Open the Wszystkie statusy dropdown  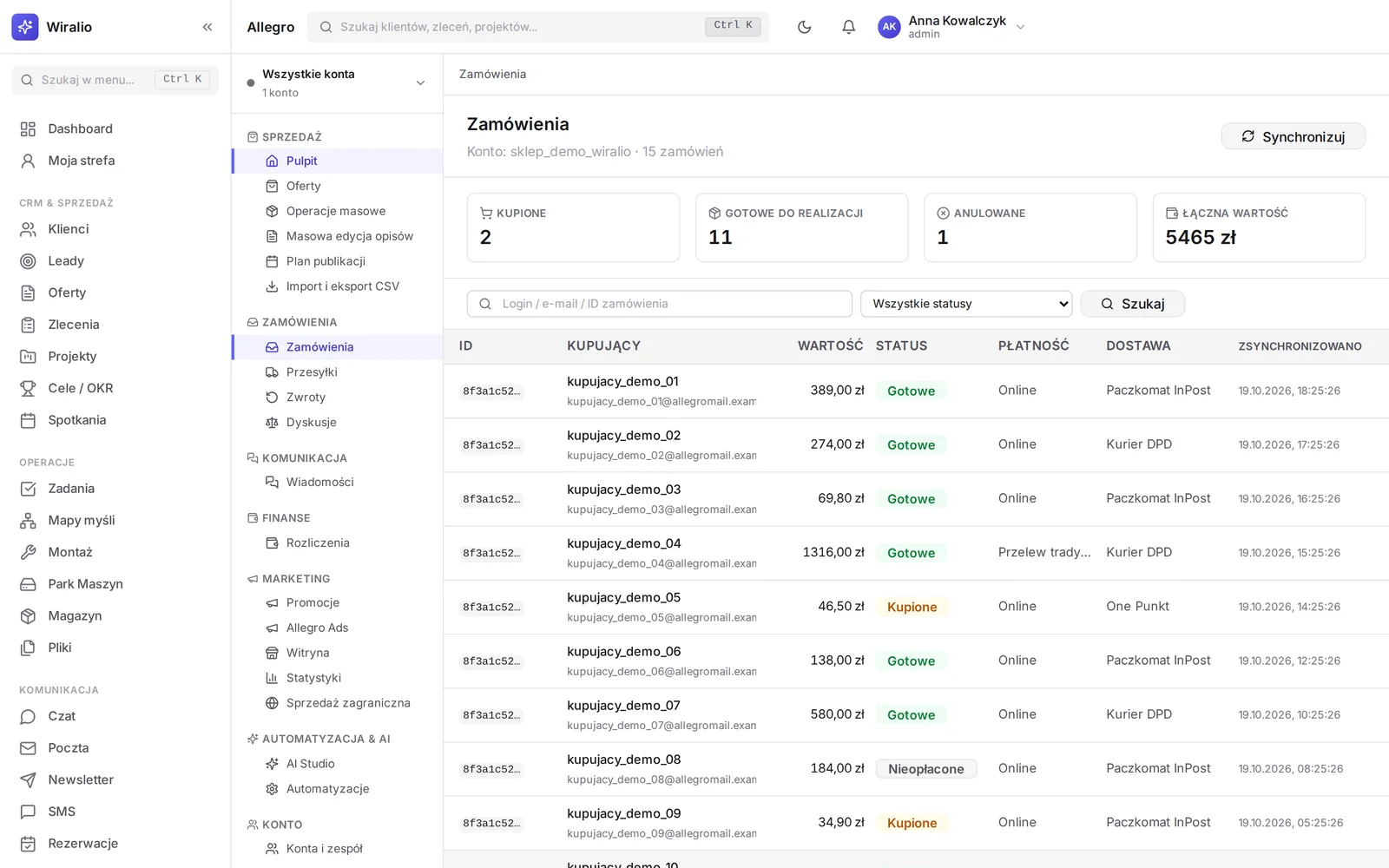[x=966, y=304]
